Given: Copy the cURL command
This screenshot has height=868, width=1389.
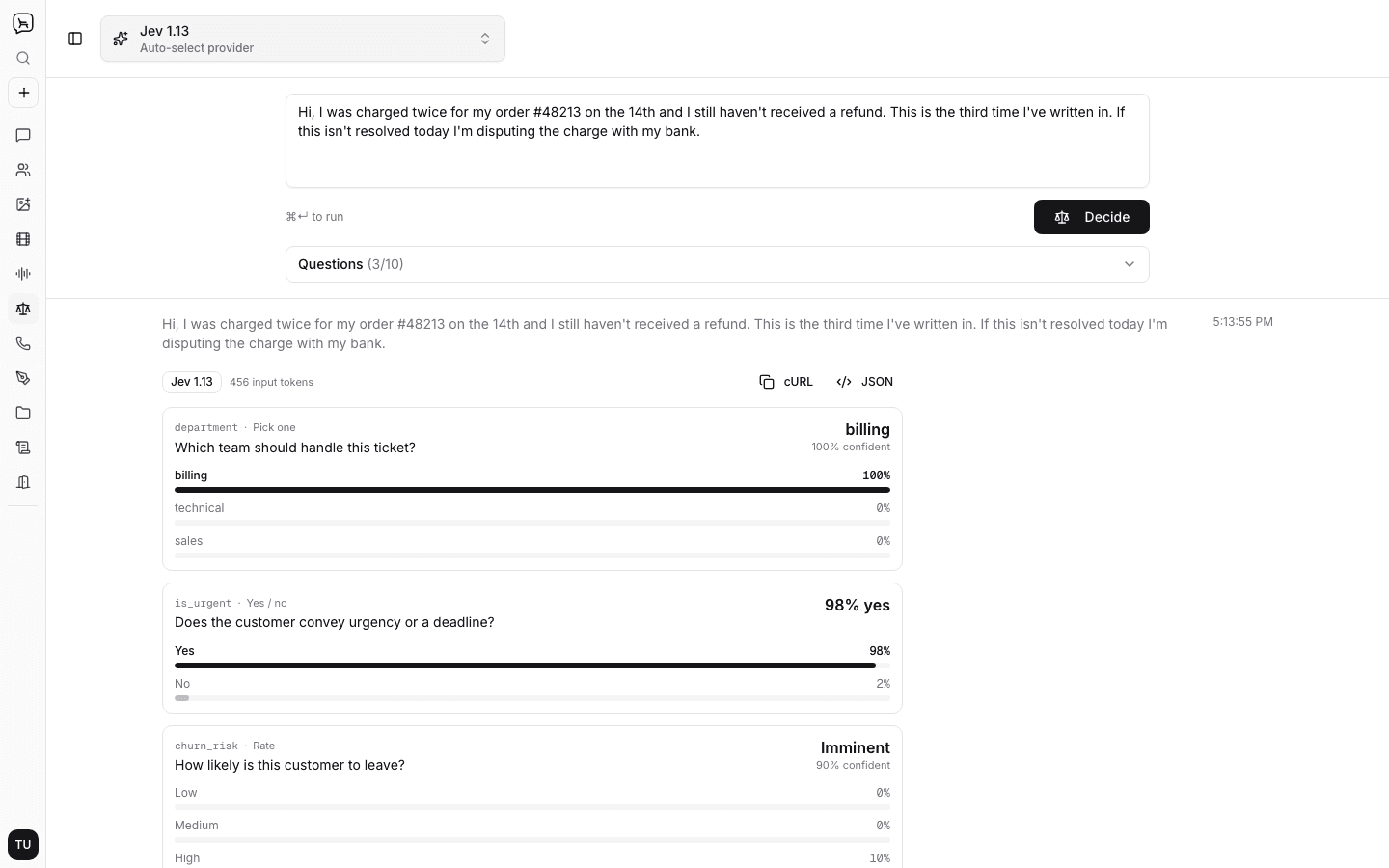Looking at the screenshot, I should tap(786, 382).
